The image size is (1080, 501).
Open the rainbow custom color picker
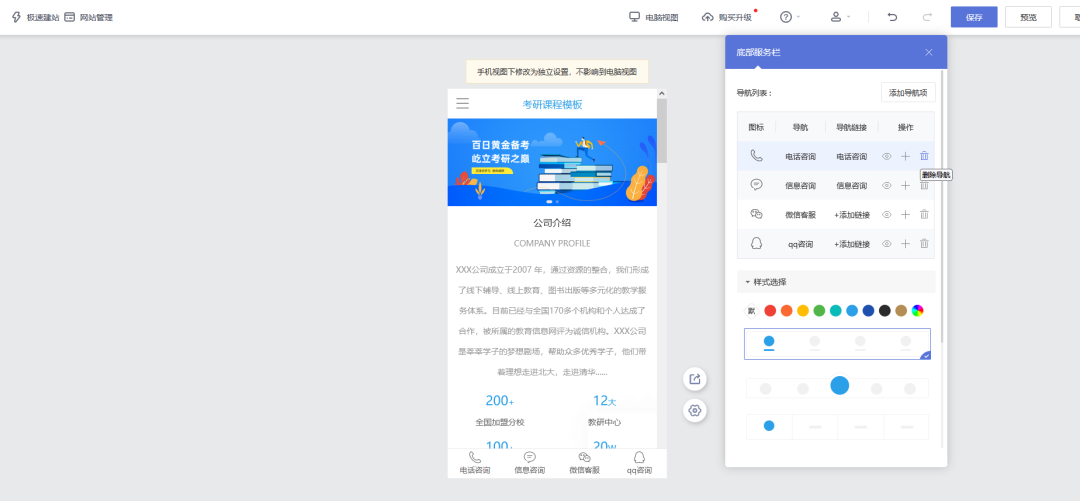pyautogui.click(x=917, y=311)
